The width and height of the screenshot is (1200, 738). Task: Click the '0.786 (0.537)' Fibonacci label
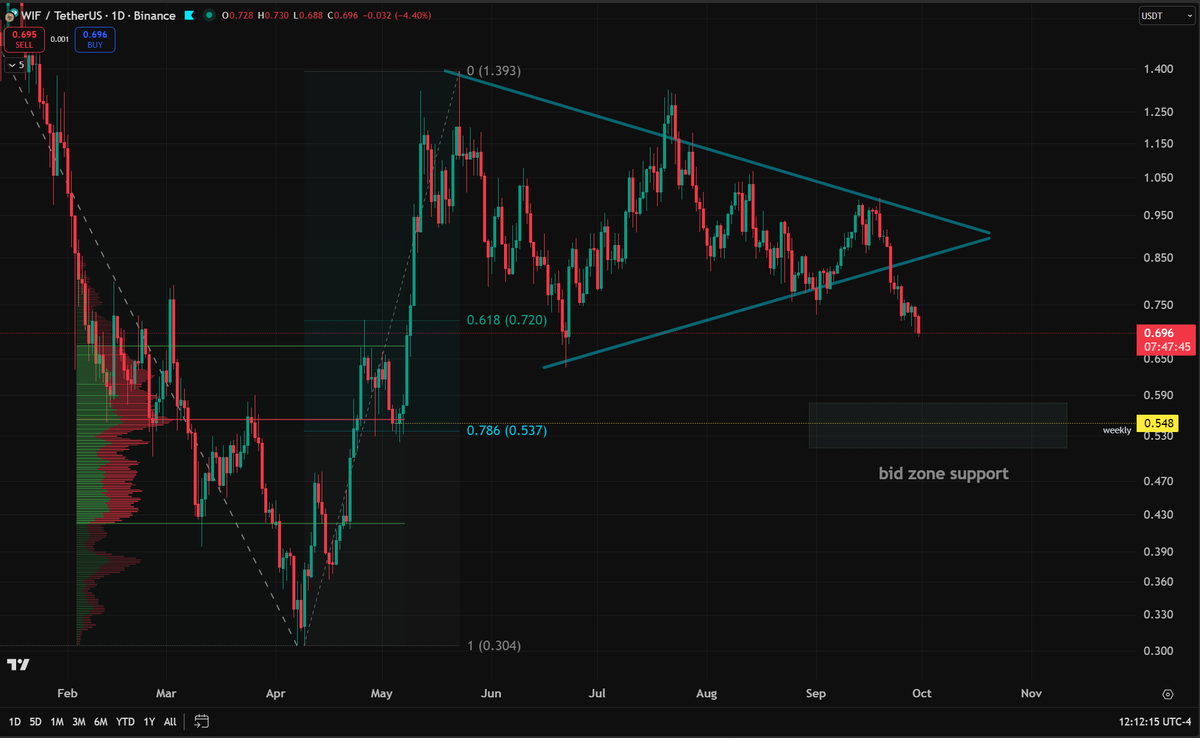[506, 430]
